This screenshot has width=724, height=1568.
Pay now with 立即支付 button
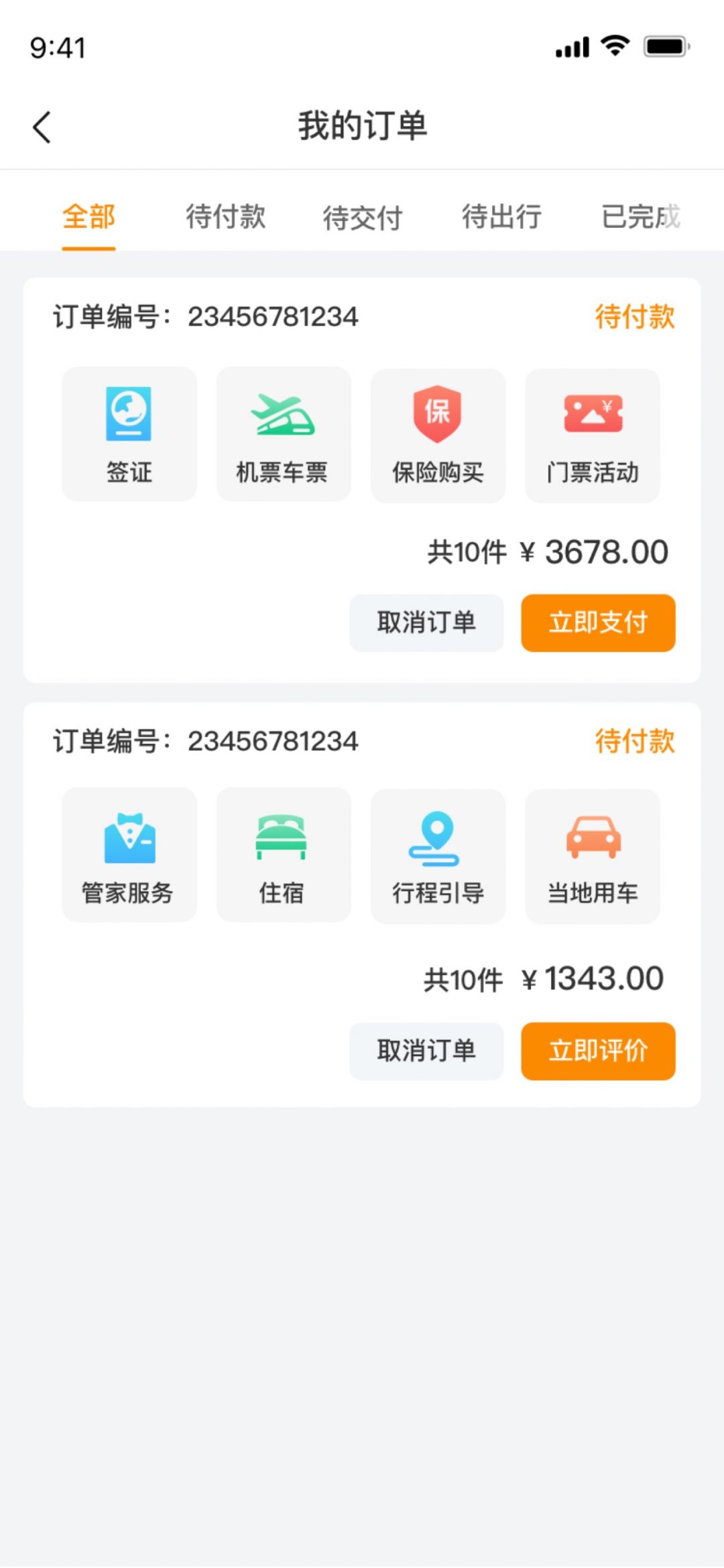[x=598, y=623]
